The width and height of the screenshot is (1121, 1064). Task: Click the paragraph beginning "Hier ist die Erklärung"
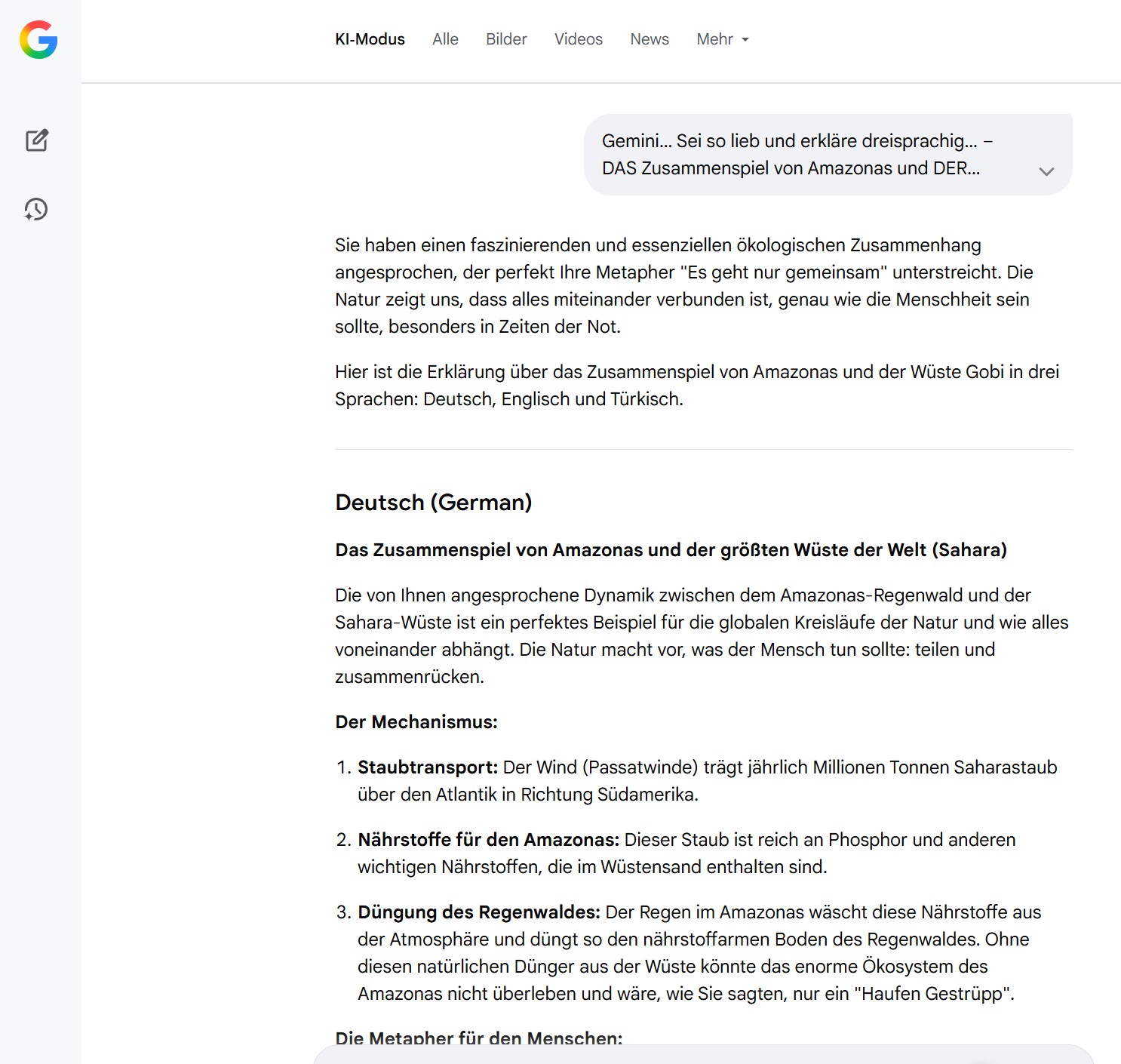[696, 386]
